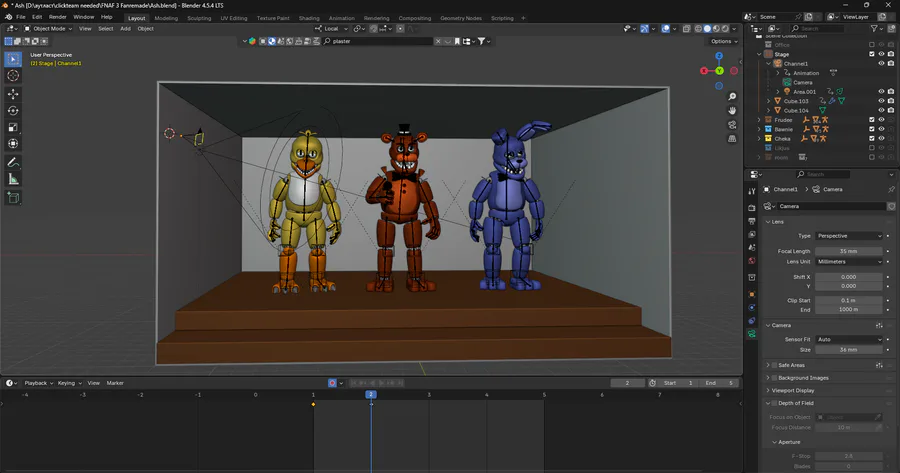Click the outliner filter funnel icon
Screen dimensions: 900x473
click(874, 28)
